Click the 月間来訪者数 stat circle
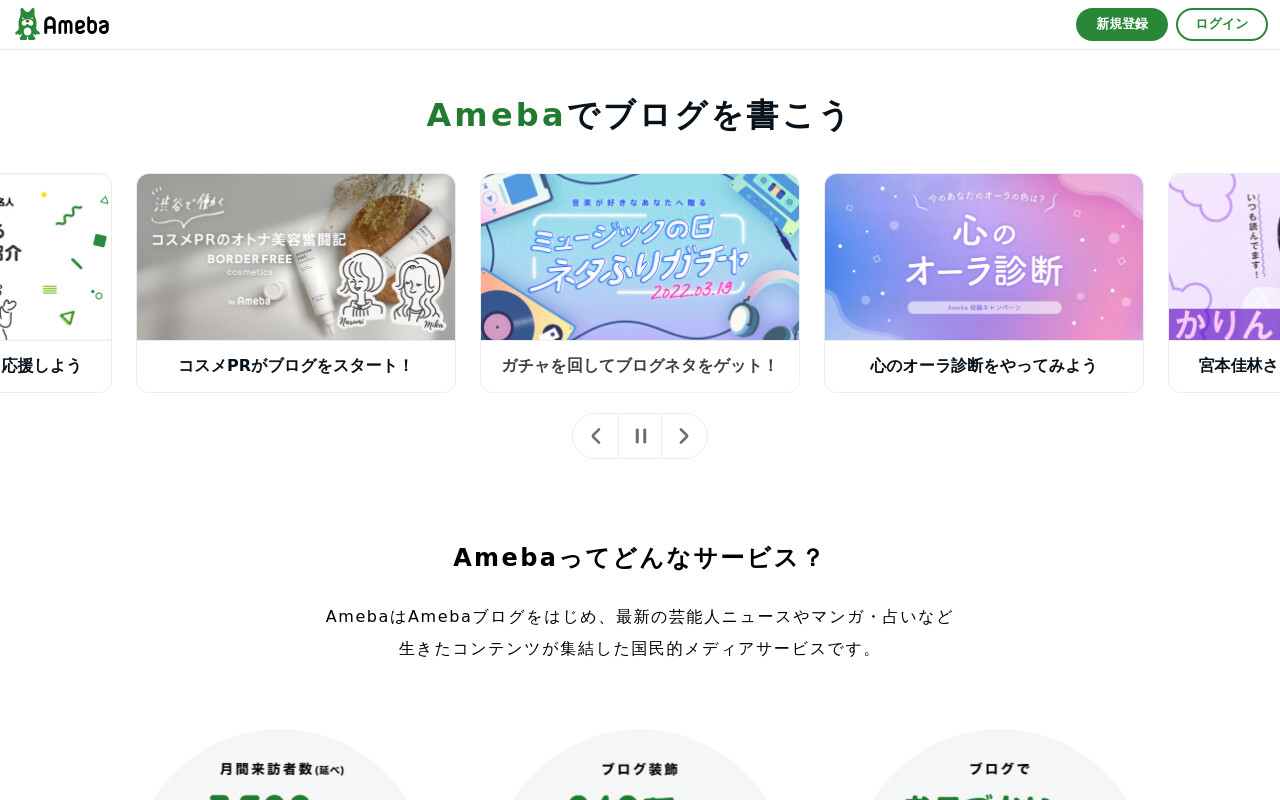 (281, 765)
